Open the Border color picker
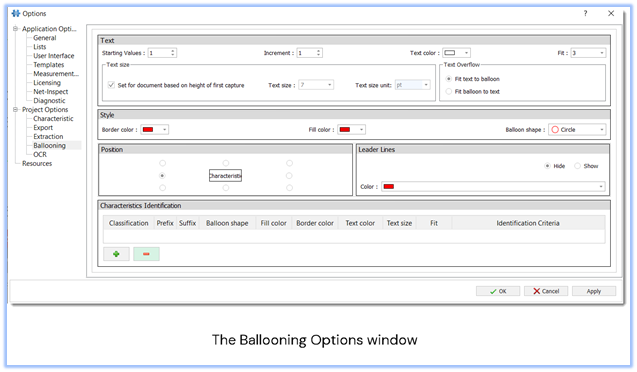The width and height of the screenshot is (637, 372). coord(155,130)
